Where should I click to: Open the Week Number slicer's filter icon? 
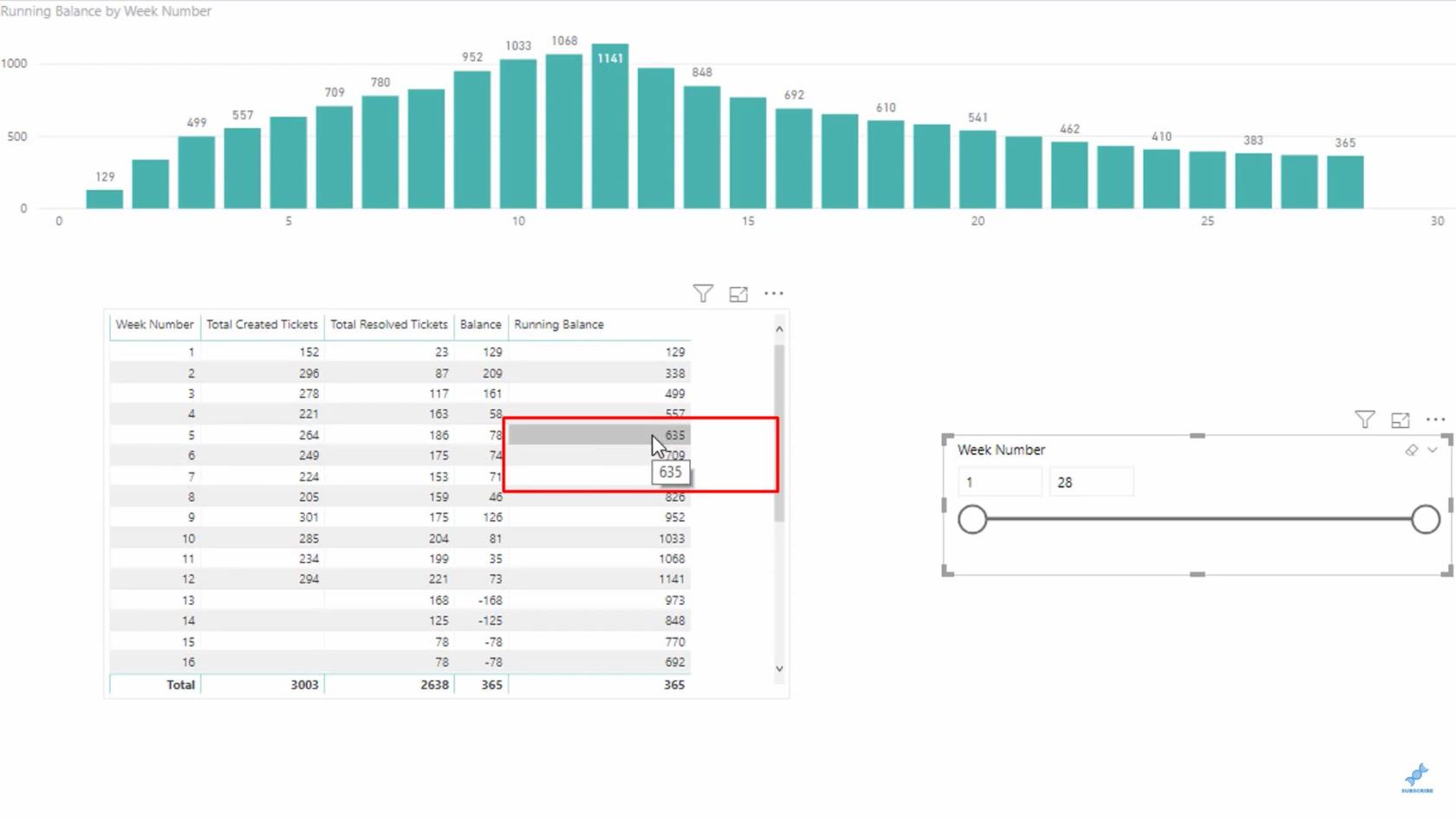click(1365, 420)
